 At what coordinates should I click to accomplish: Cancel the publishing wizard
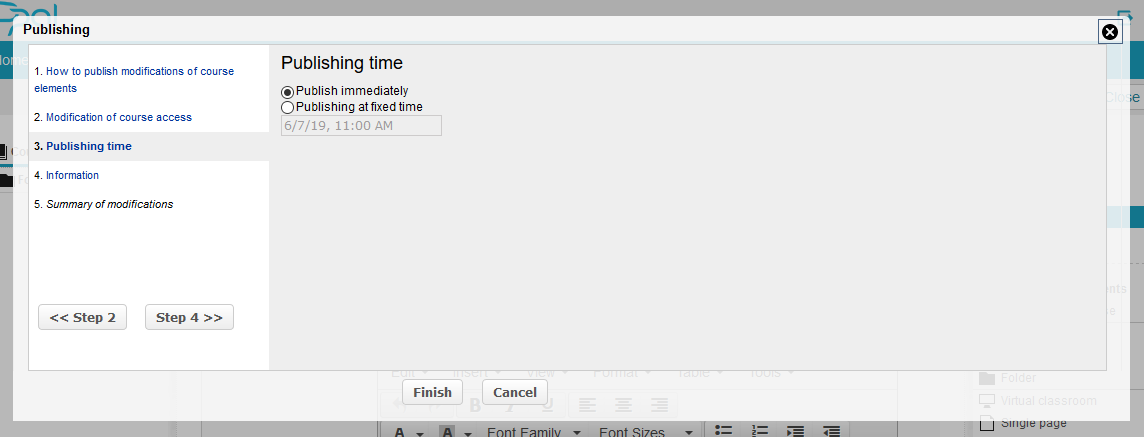pyautogui.click(x=514, y=392)
